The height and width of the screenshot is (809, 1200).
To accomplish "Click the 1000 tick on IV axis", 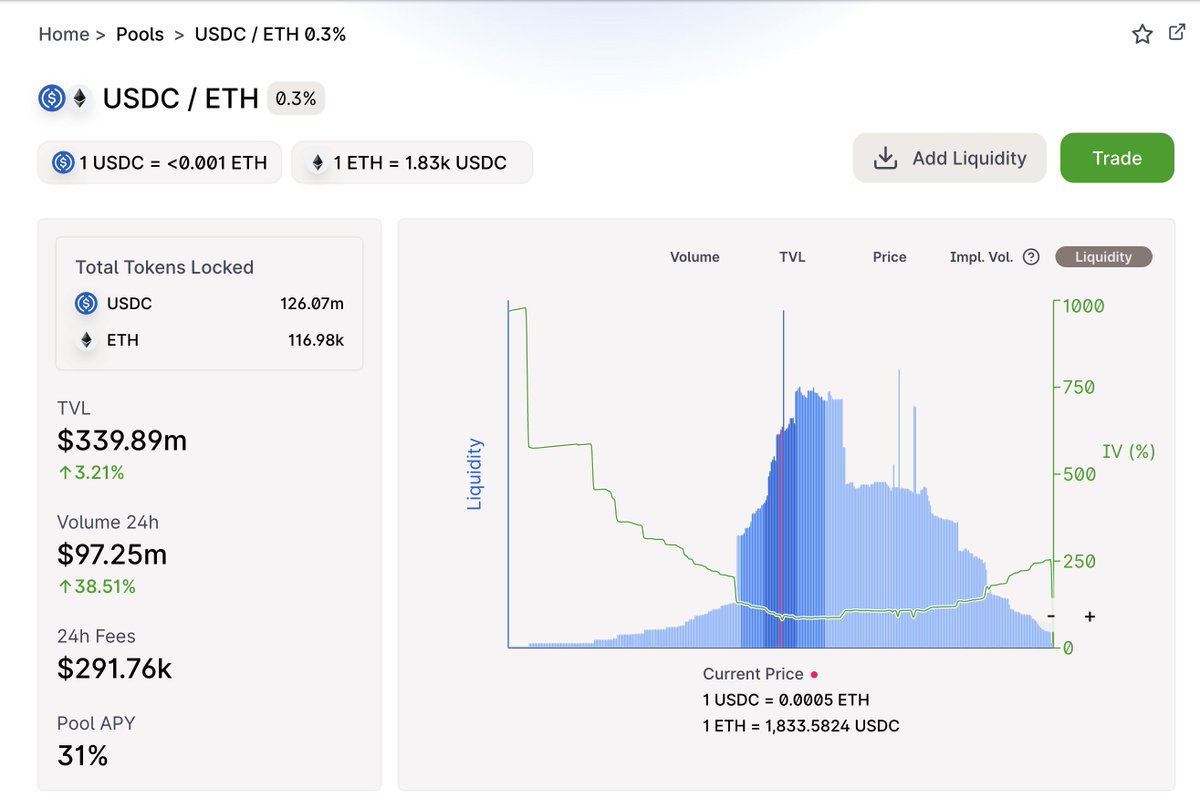I will [1084, 306].
